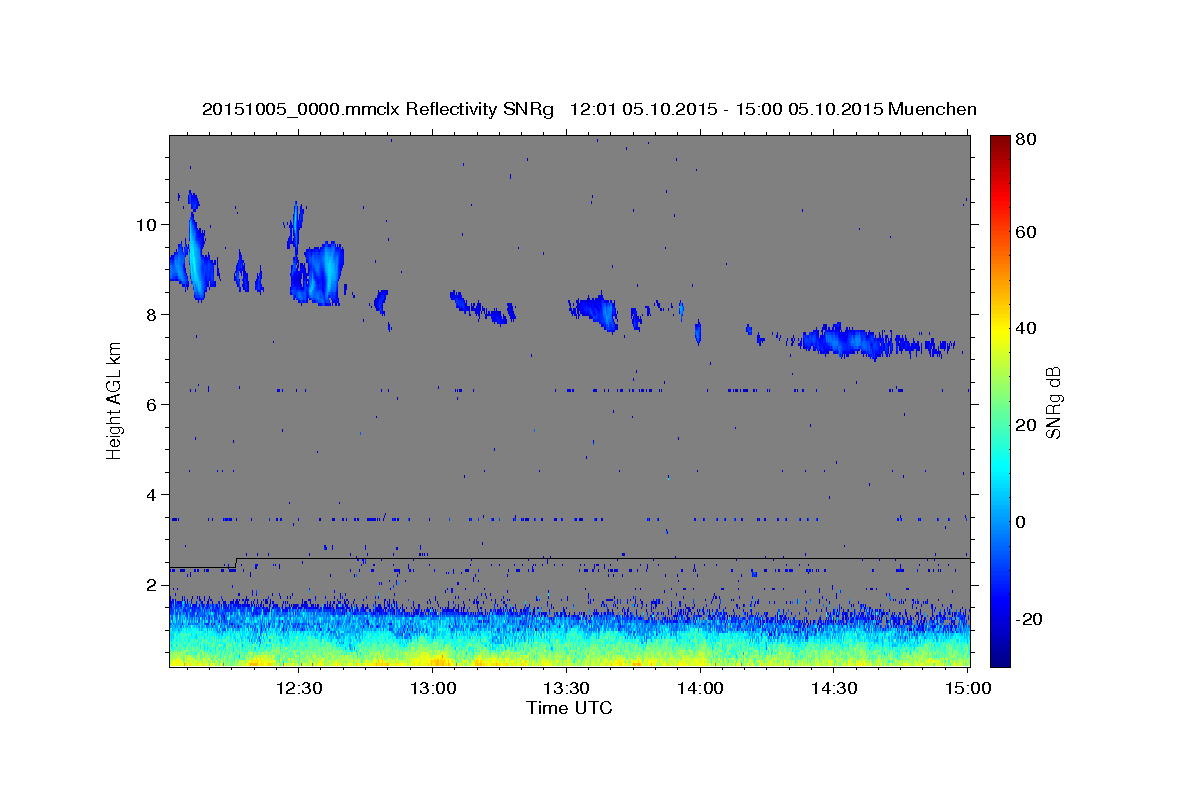The height and width of the screenshot is (800, 1200).
Task: Click the colorbar value -20
Action: pos(1027,619)
